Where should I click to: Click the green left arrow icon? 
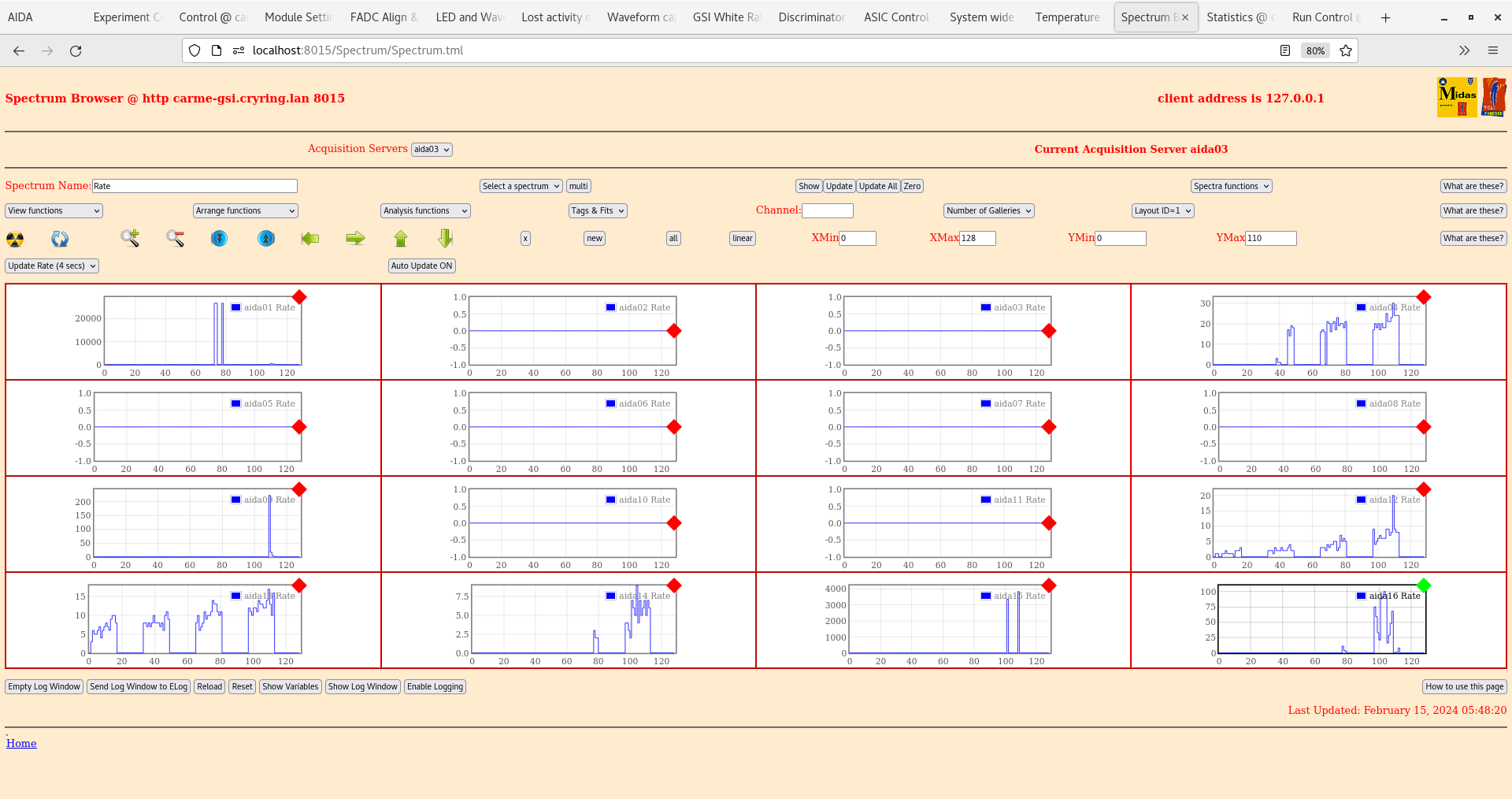310,238
